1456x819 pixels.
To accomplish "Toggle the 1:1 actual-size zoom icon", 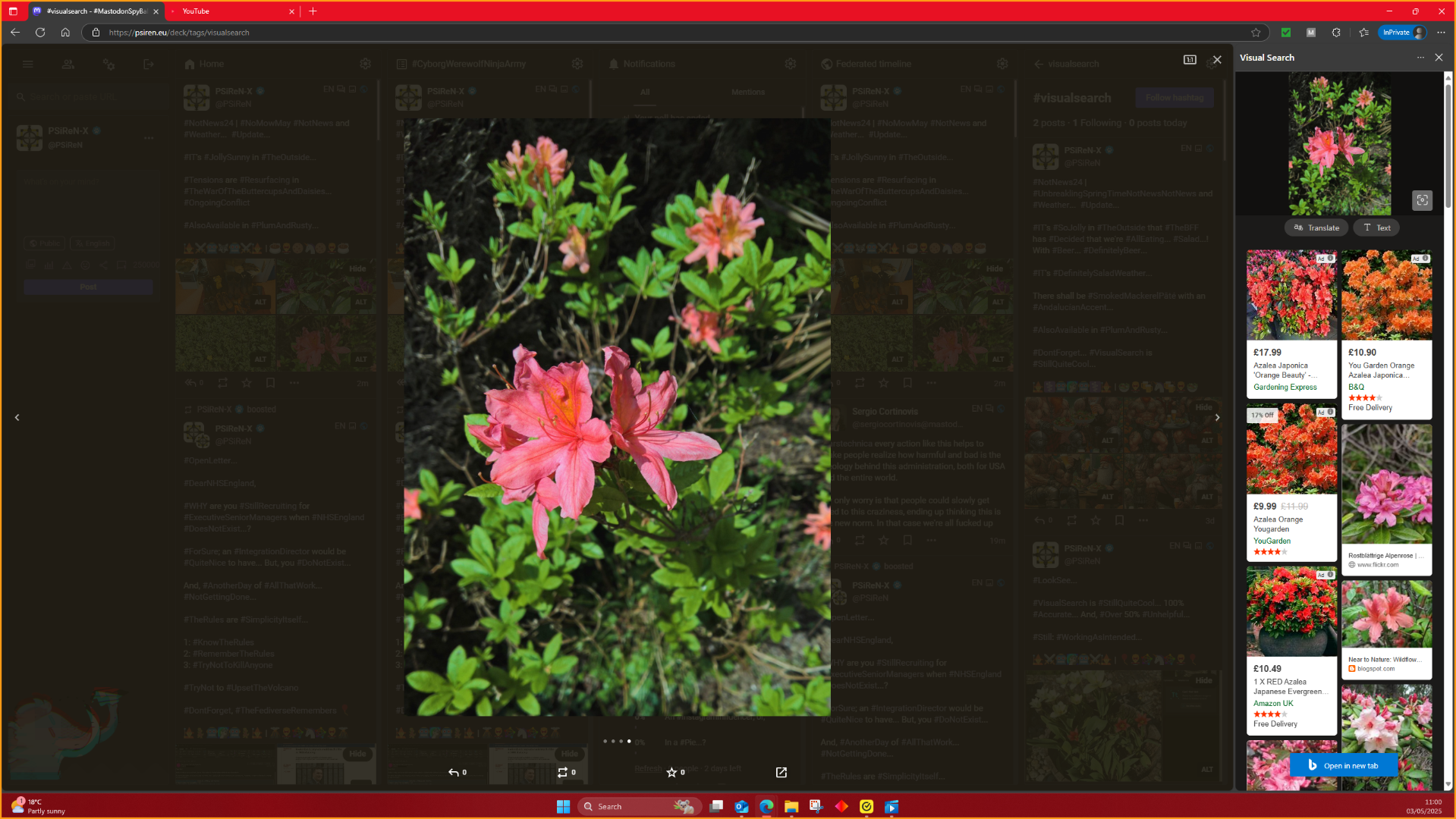I will click(1190, 60).
